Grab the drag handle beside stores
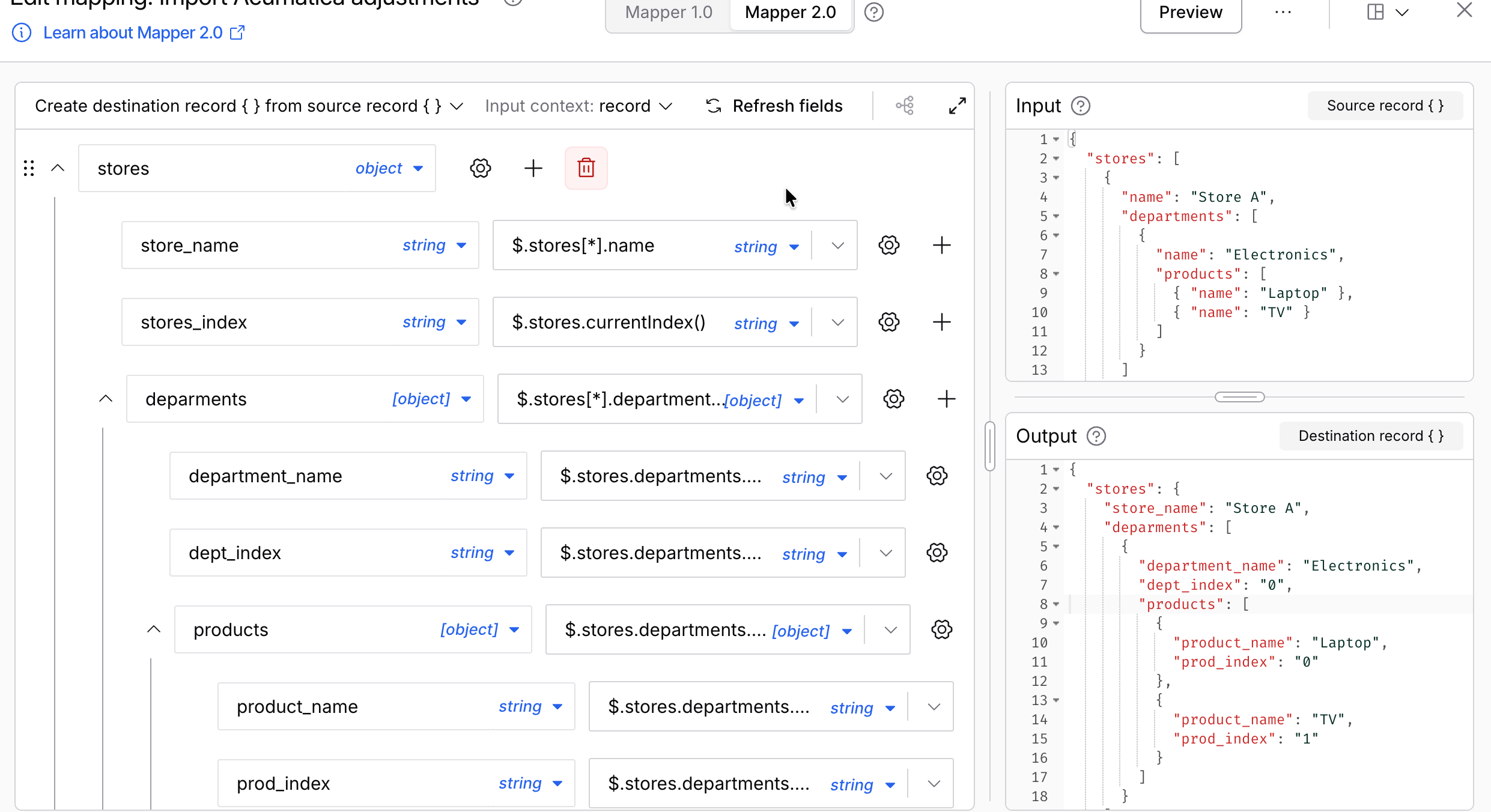 (28, 168)
